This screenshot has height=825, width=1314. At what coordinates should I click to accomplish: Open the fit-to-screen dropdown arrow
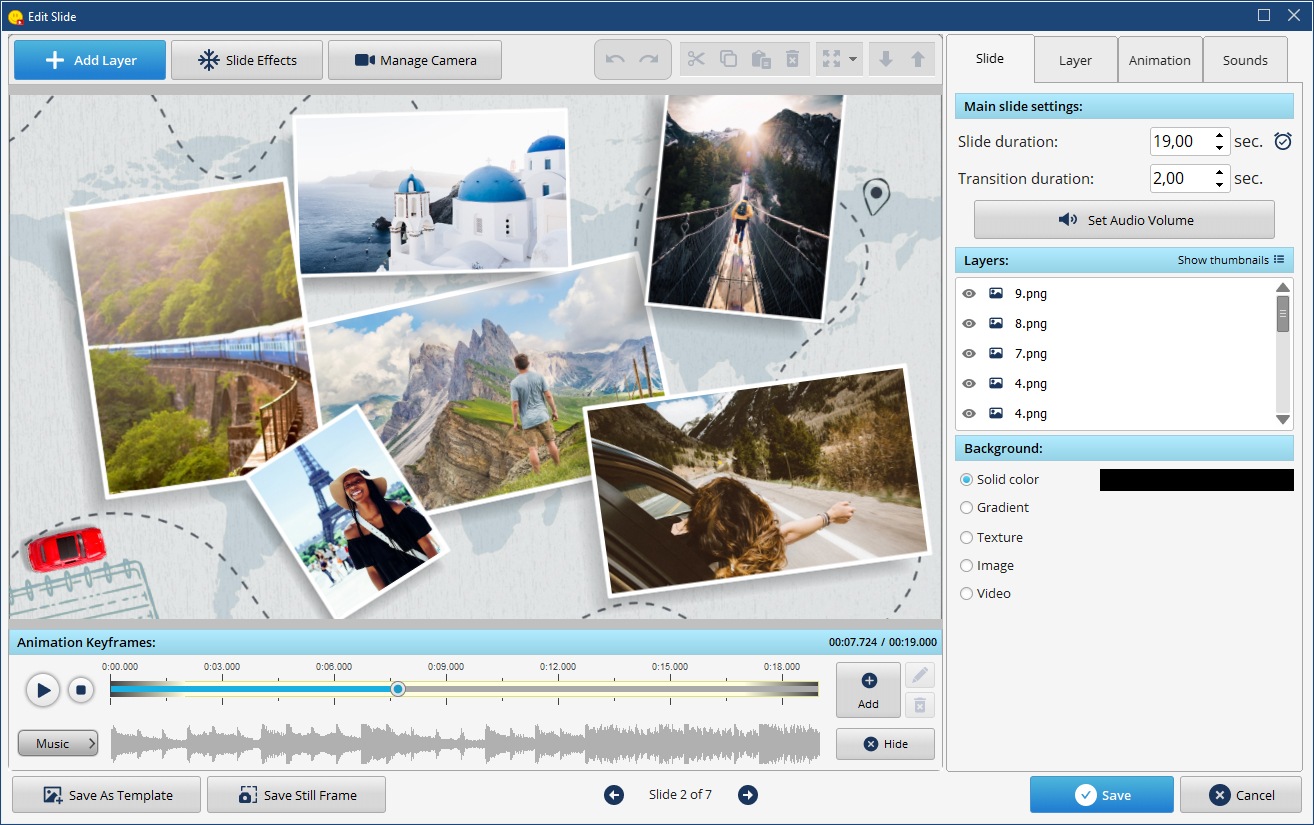click(853, 60)
